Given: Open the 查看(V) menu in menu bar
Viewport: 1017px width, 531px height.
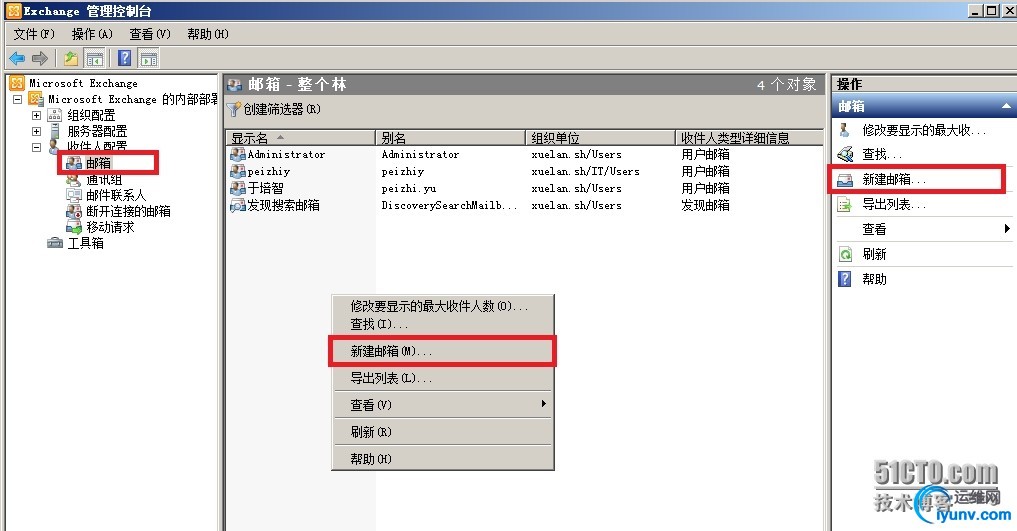Looking at the screenshot, I should 150,34.
